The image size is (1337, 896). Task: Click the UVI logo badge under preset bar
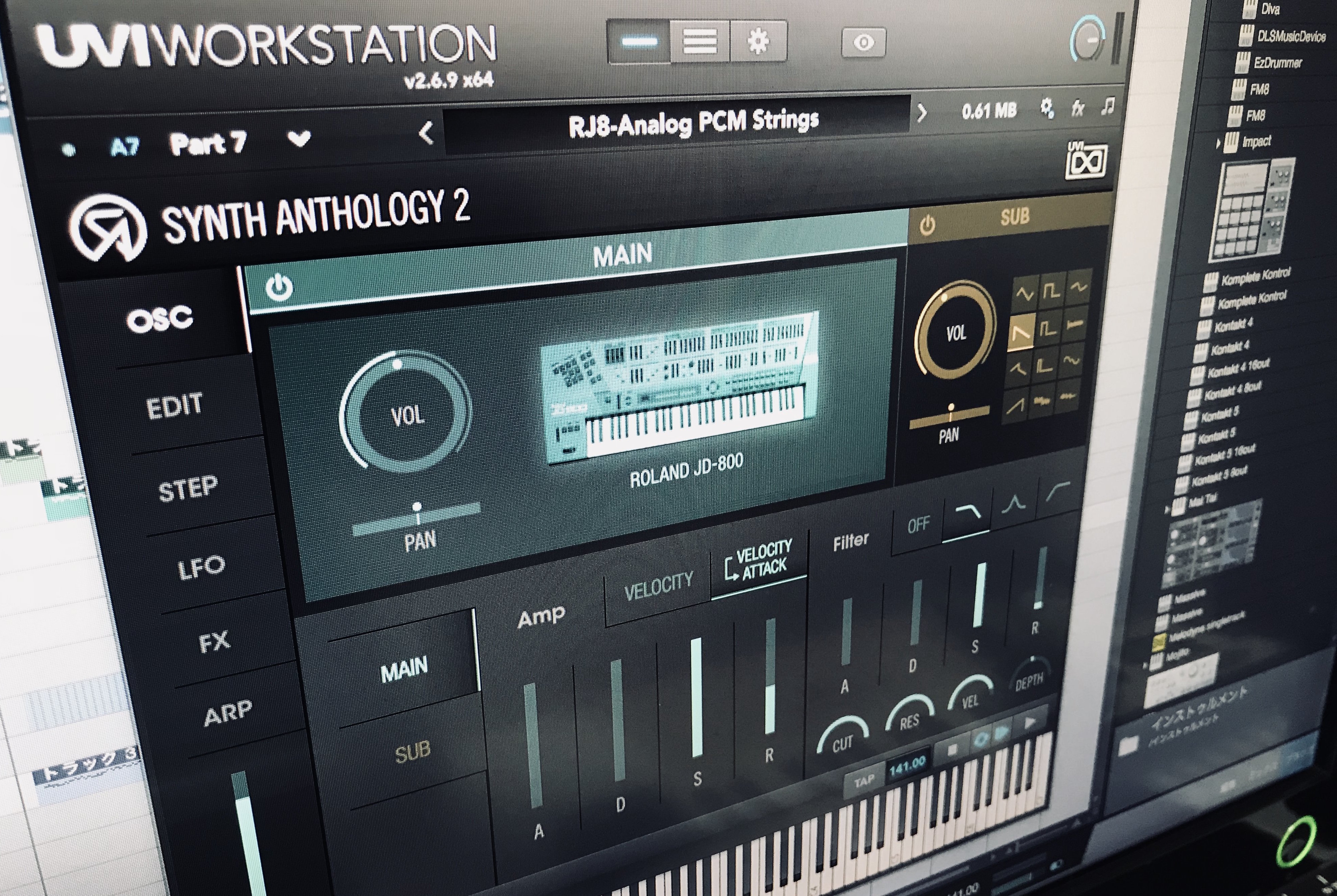(x=1087, y=161)
